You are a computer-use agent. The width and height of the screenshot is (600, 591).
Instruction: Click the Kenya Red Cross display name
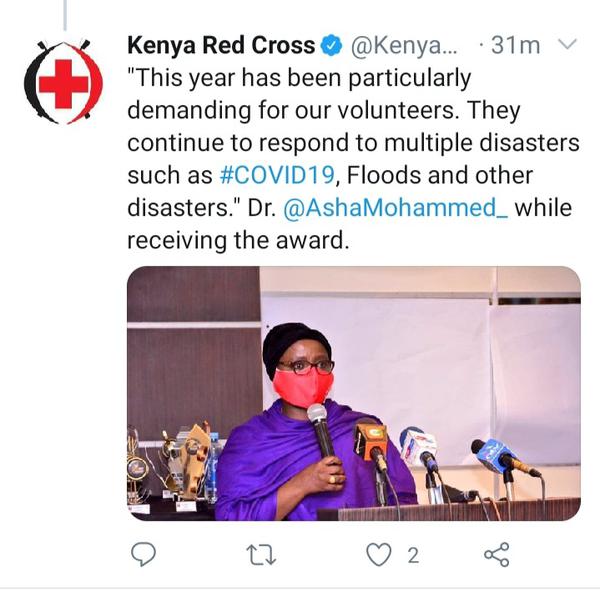(x=220, y=45)
